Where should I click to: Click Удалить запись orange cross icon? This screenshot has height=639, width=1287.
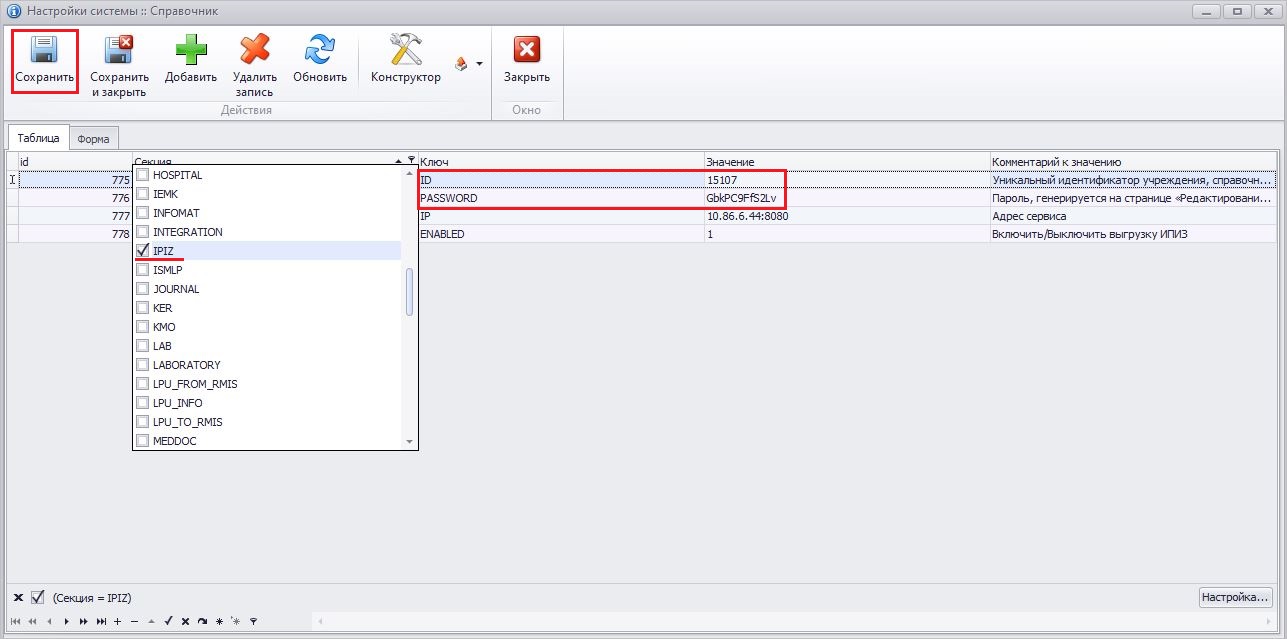(255, 51)
